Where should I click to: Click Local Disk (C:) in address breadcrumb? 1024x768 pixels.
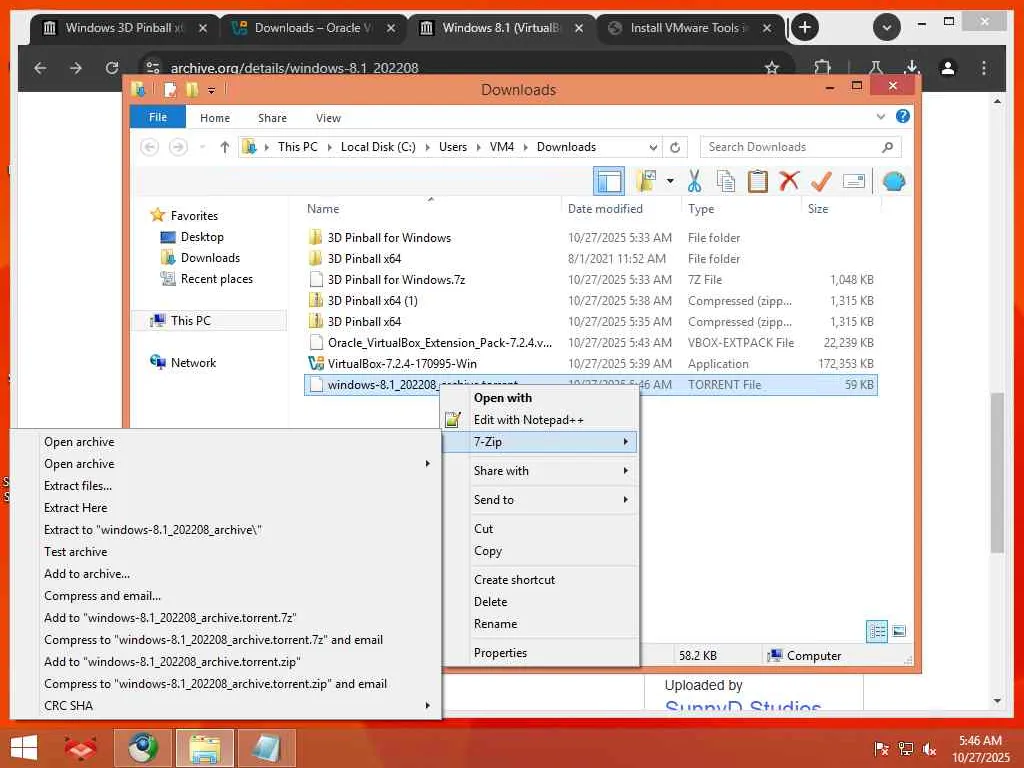tap(378, 147)
